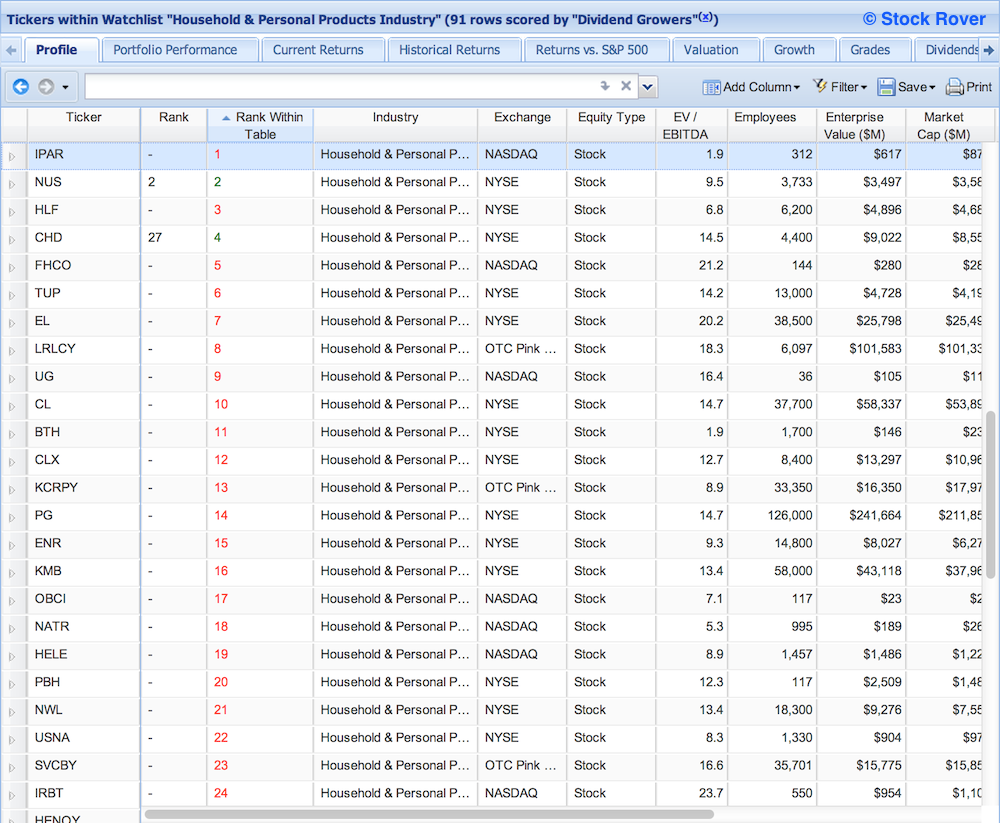Select the UG ticker cell
Viewport: 1000px width, 823px height.
pos(84,376)
